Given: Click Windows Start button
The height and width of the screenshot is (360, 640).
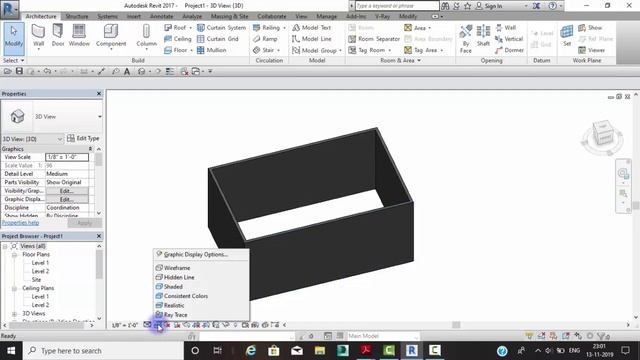Looking at the screenshot, I should point(11,351).
